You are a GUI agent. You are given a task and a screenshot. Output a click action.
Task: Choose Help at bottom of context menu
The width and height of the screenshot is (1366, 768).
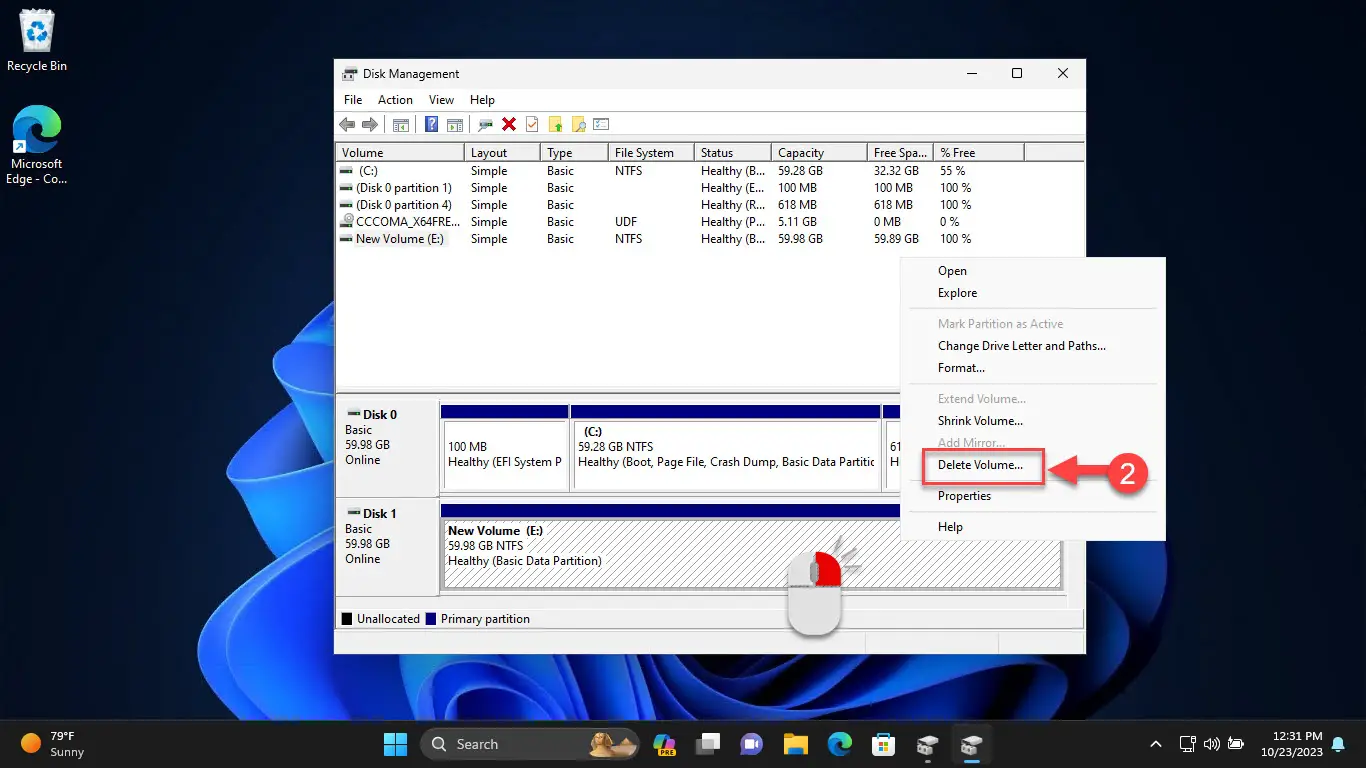point(1033,527)
